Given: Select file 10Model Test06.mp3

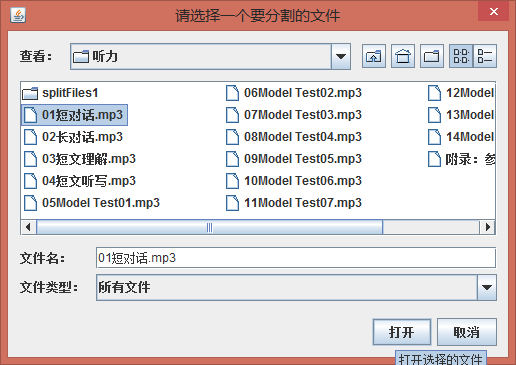Looking at the screenshot, I should (294, 181).
